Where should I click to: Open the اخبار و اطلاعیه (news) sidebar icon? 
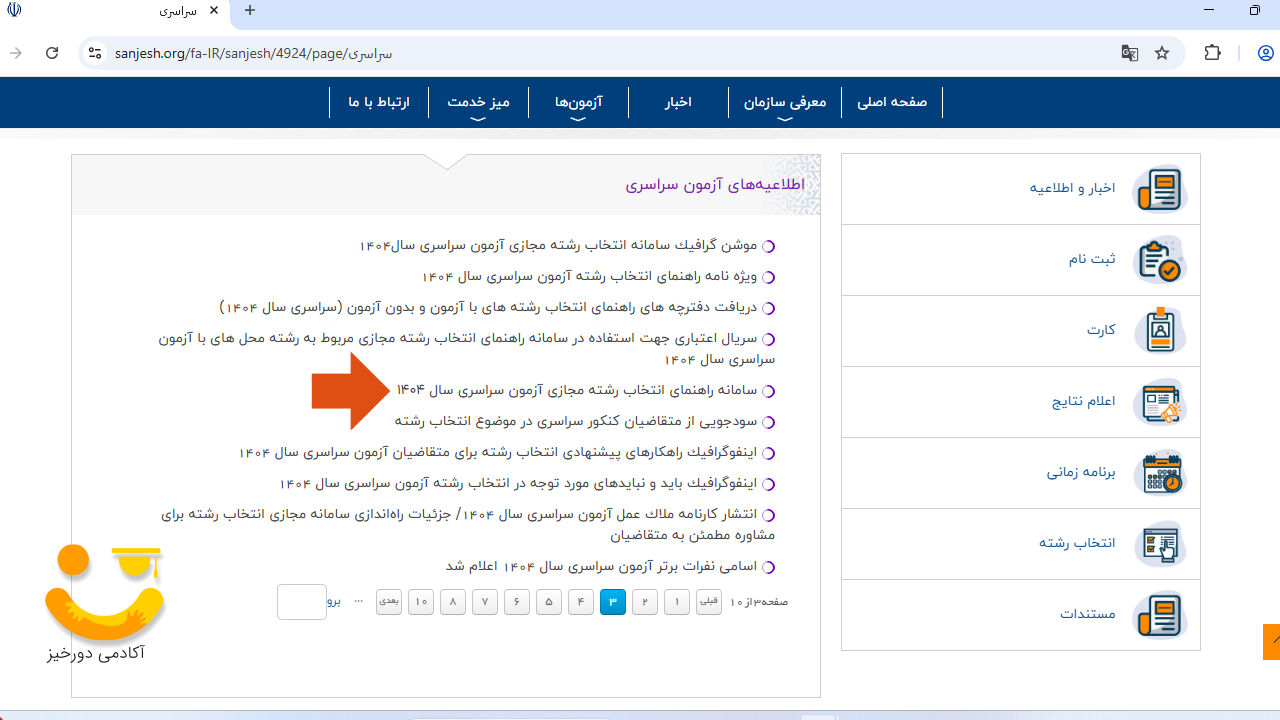[x=1160, y=188]
